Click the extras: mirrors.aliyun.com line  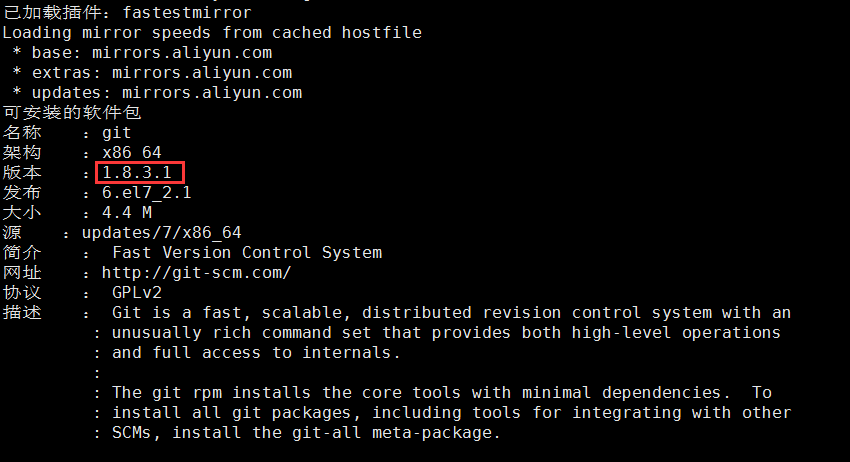(152, 73)
